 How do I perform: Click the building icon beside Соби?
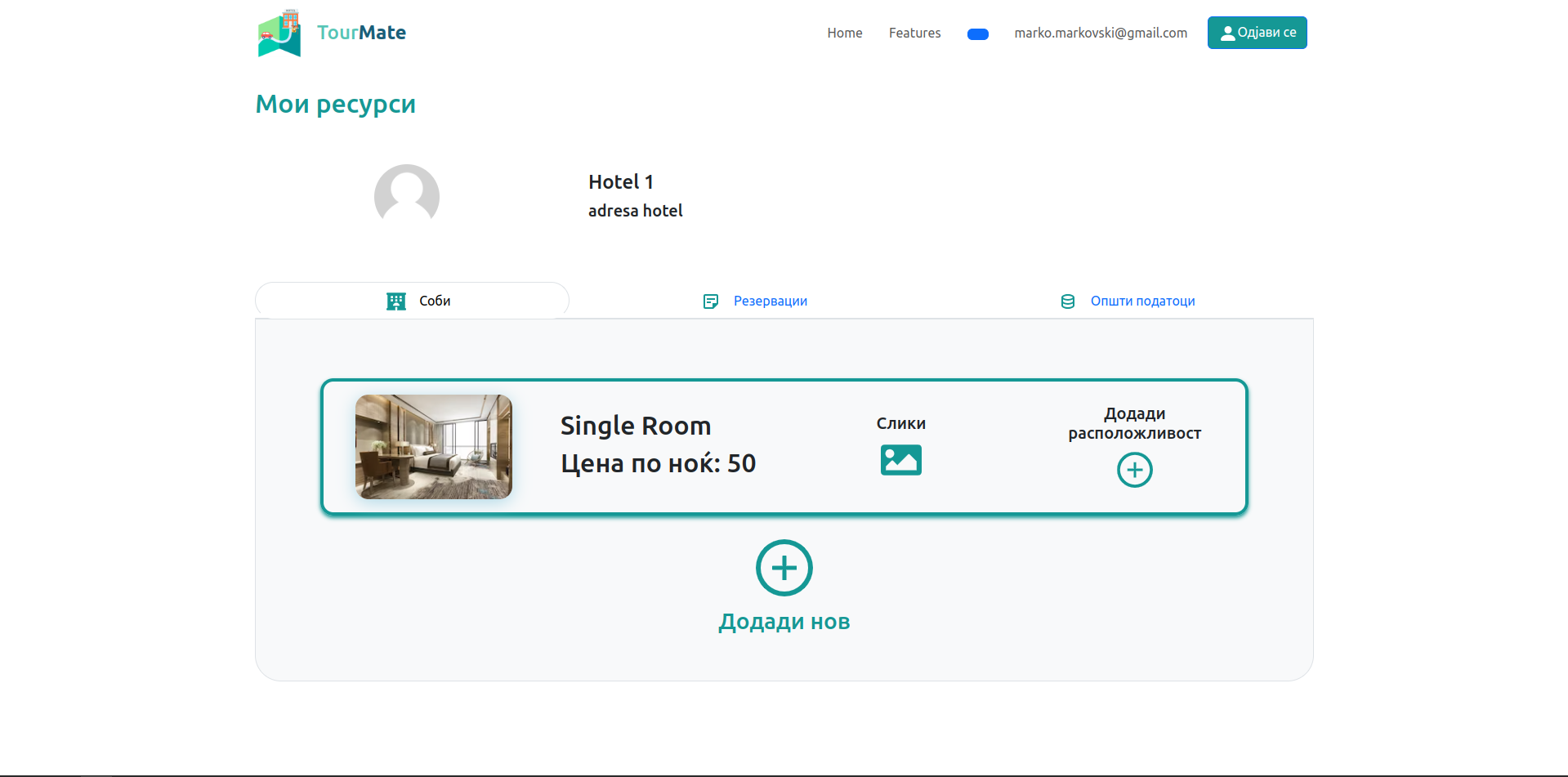[396, 301]
